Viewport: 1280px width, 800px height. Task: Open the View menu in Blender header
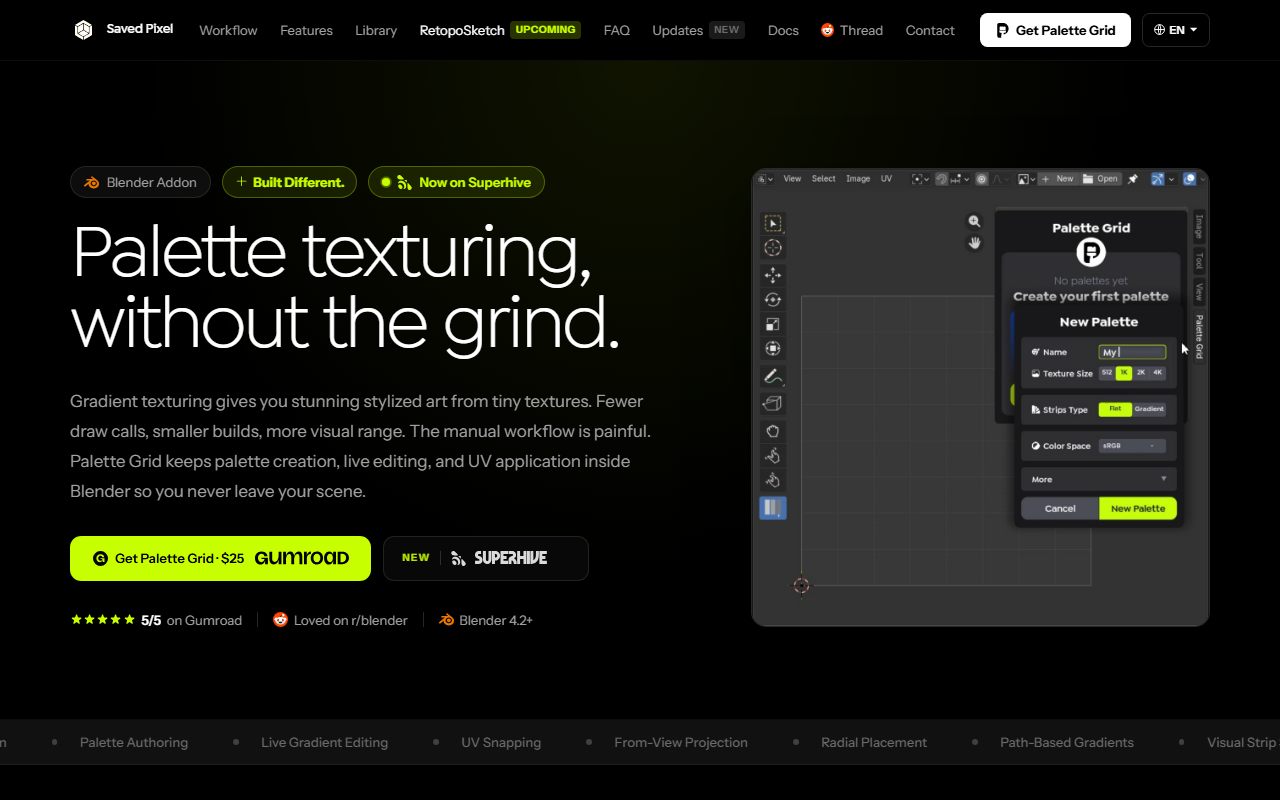tap(792, 179)
